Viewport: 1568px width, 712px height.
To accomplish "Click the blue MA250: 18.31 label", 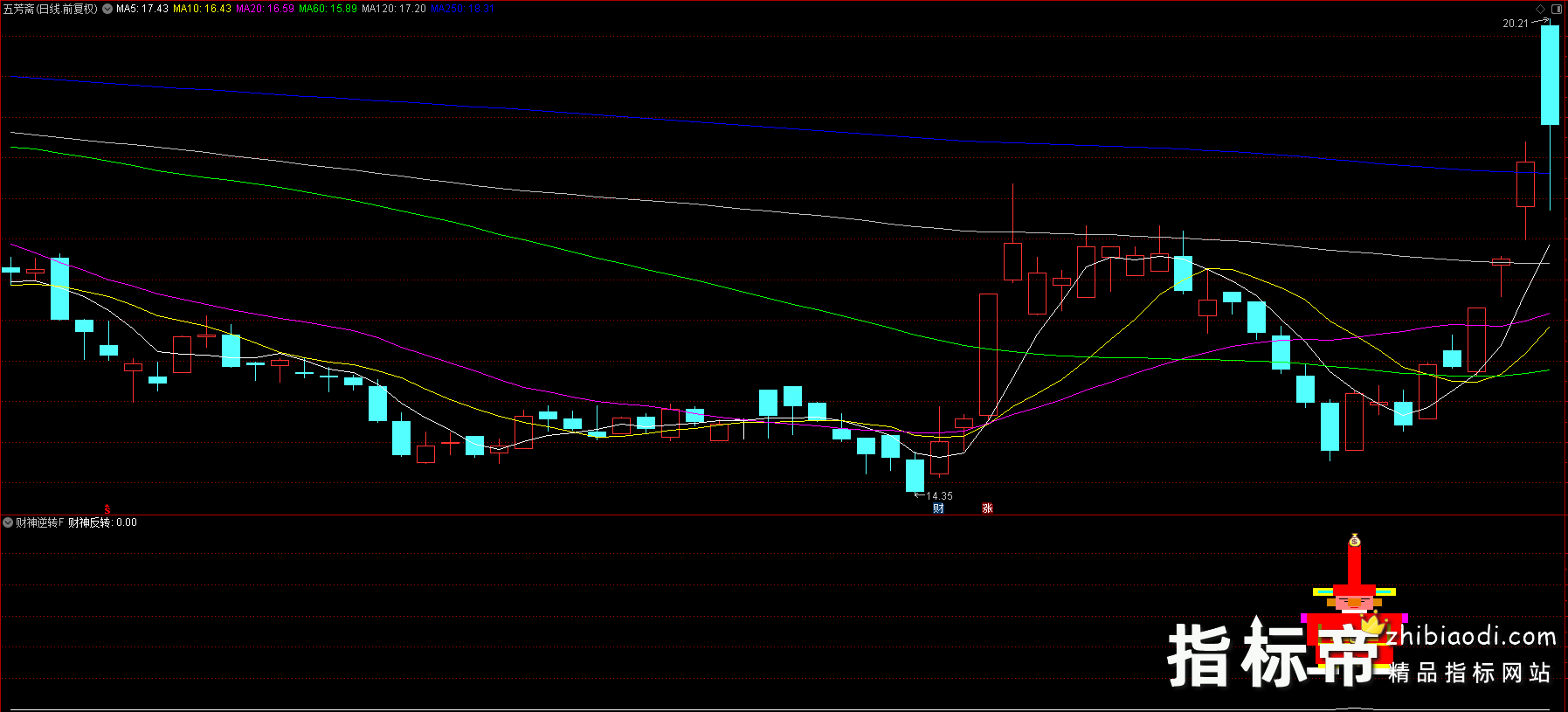I will tap(462, 9).
